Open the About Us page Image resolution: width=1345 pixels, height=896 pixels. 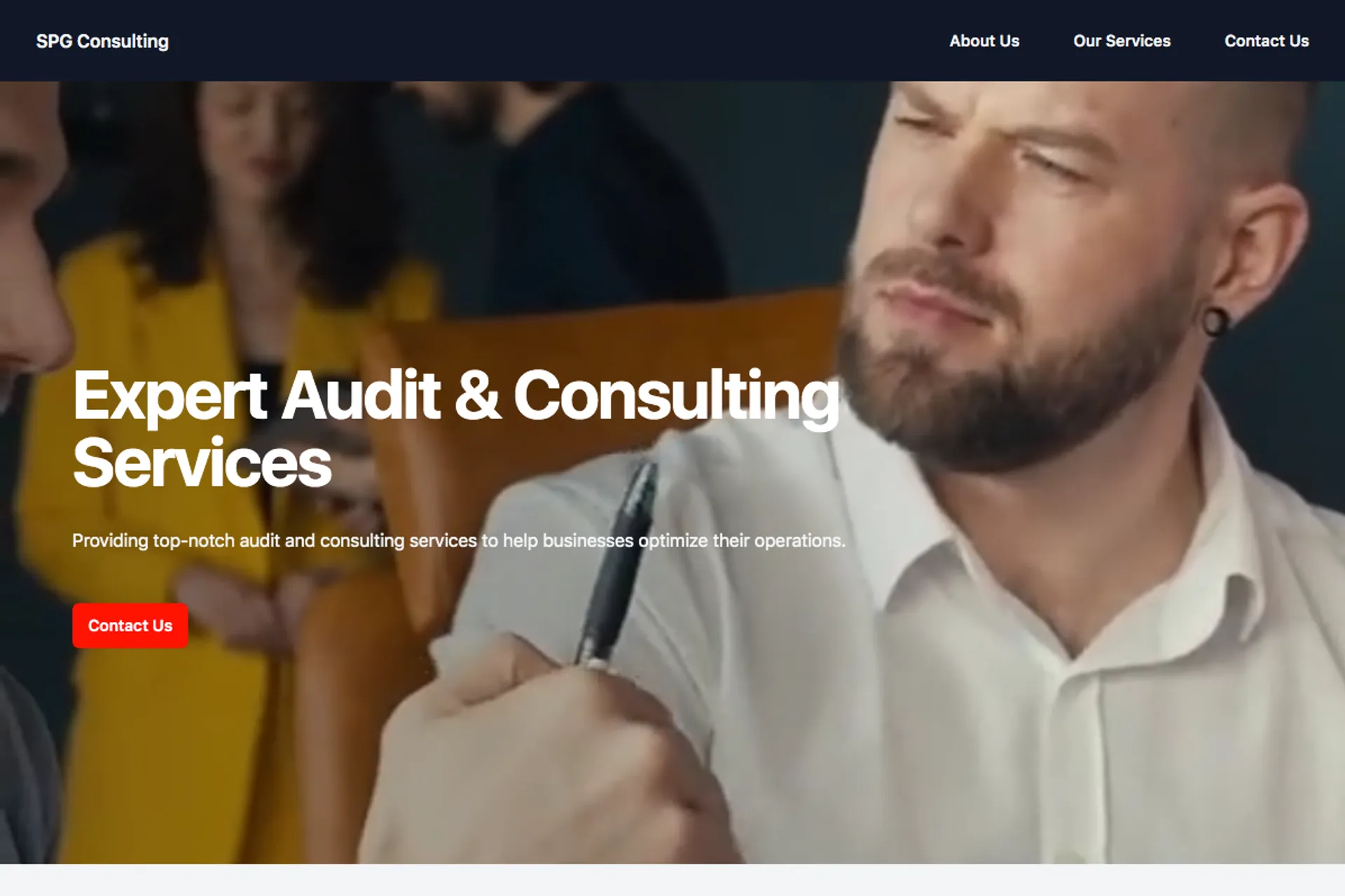click(984, 41)
